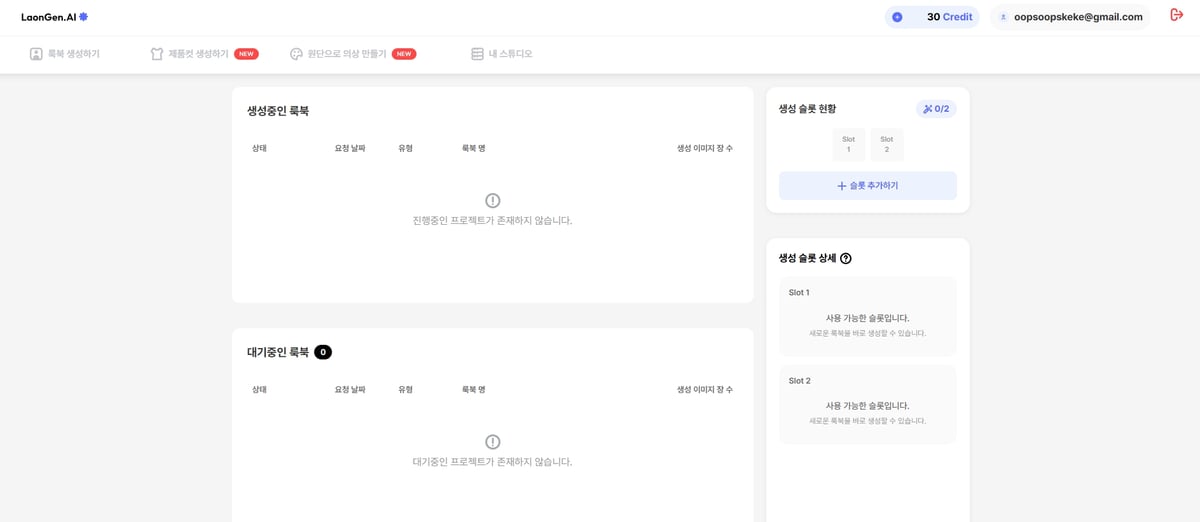Click the oopsoopskeke@gmail.com account button

click(x=1070, y=17)
